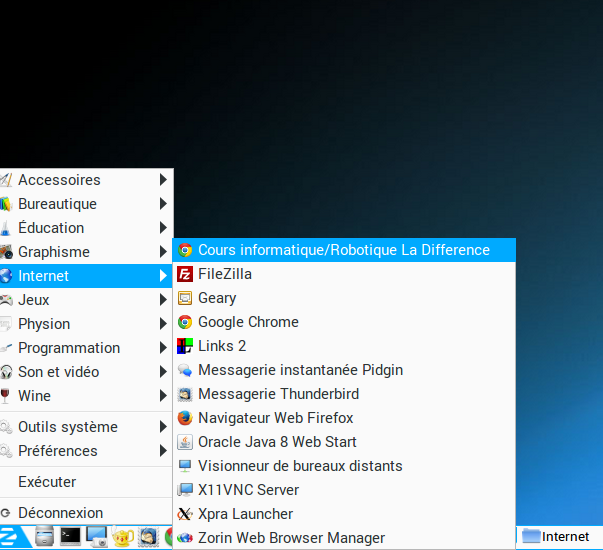Open Visionneur de bureaux distants
Screen dimensions: 603x550
(x=344, y=466)
